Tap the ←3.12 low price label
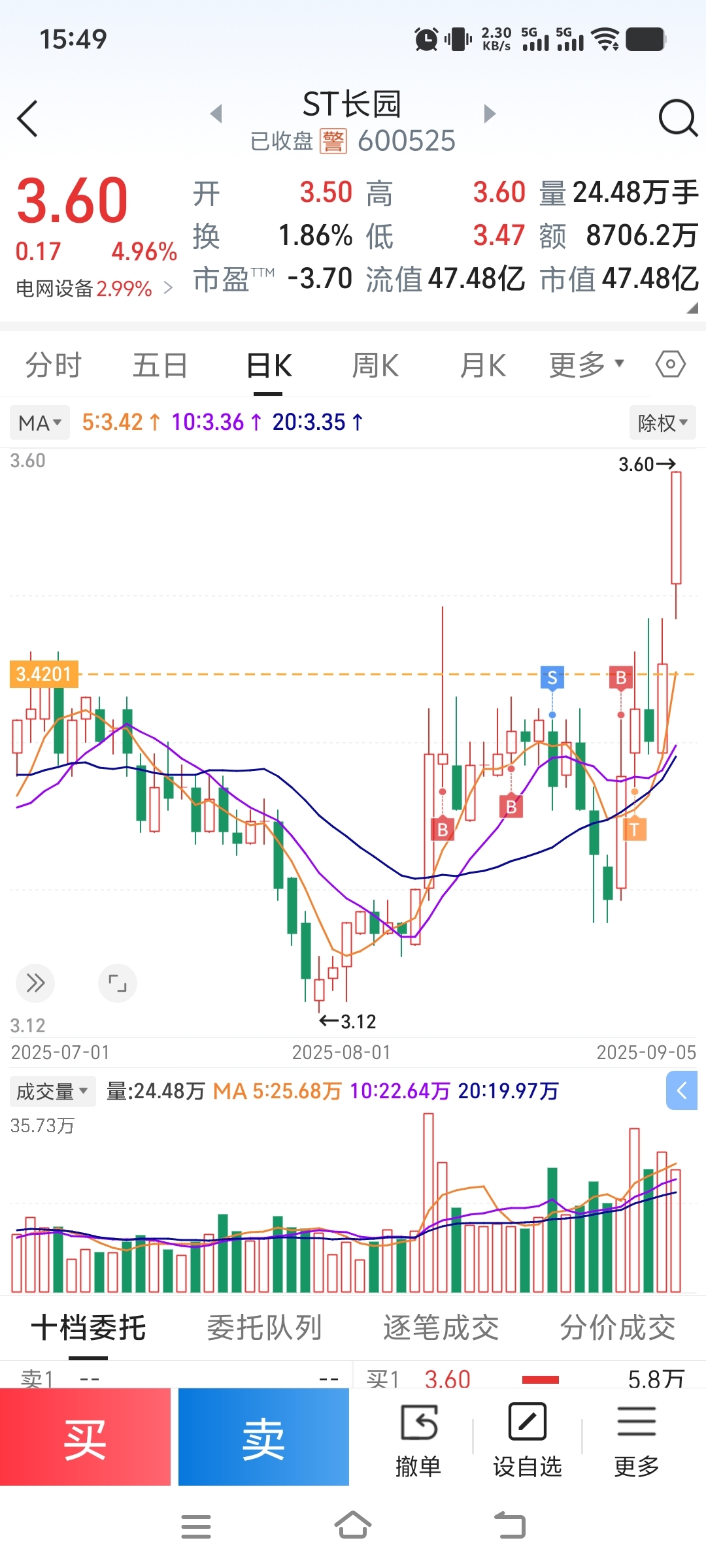Image resolution: width=706 pixels, height=1568 pixels. (x=347, y=1022)
